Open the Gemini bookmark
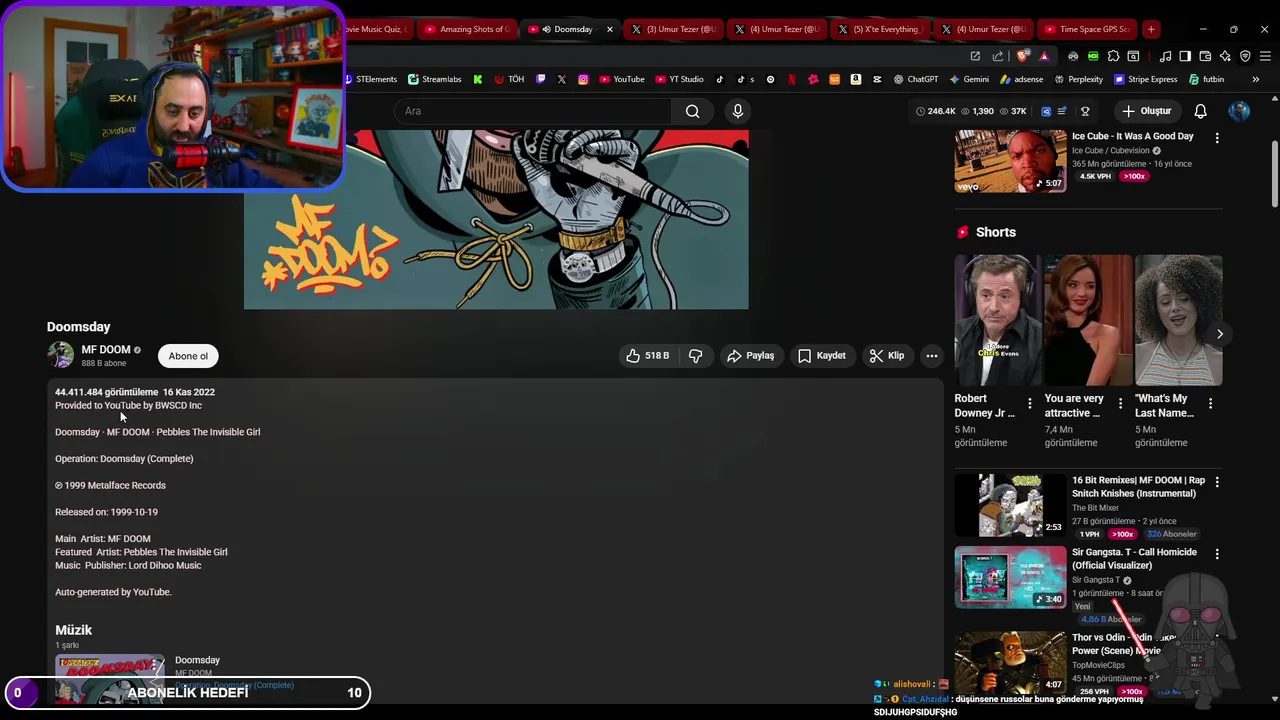The width and height of the screenshot is (1280, 720). point(969,79)
